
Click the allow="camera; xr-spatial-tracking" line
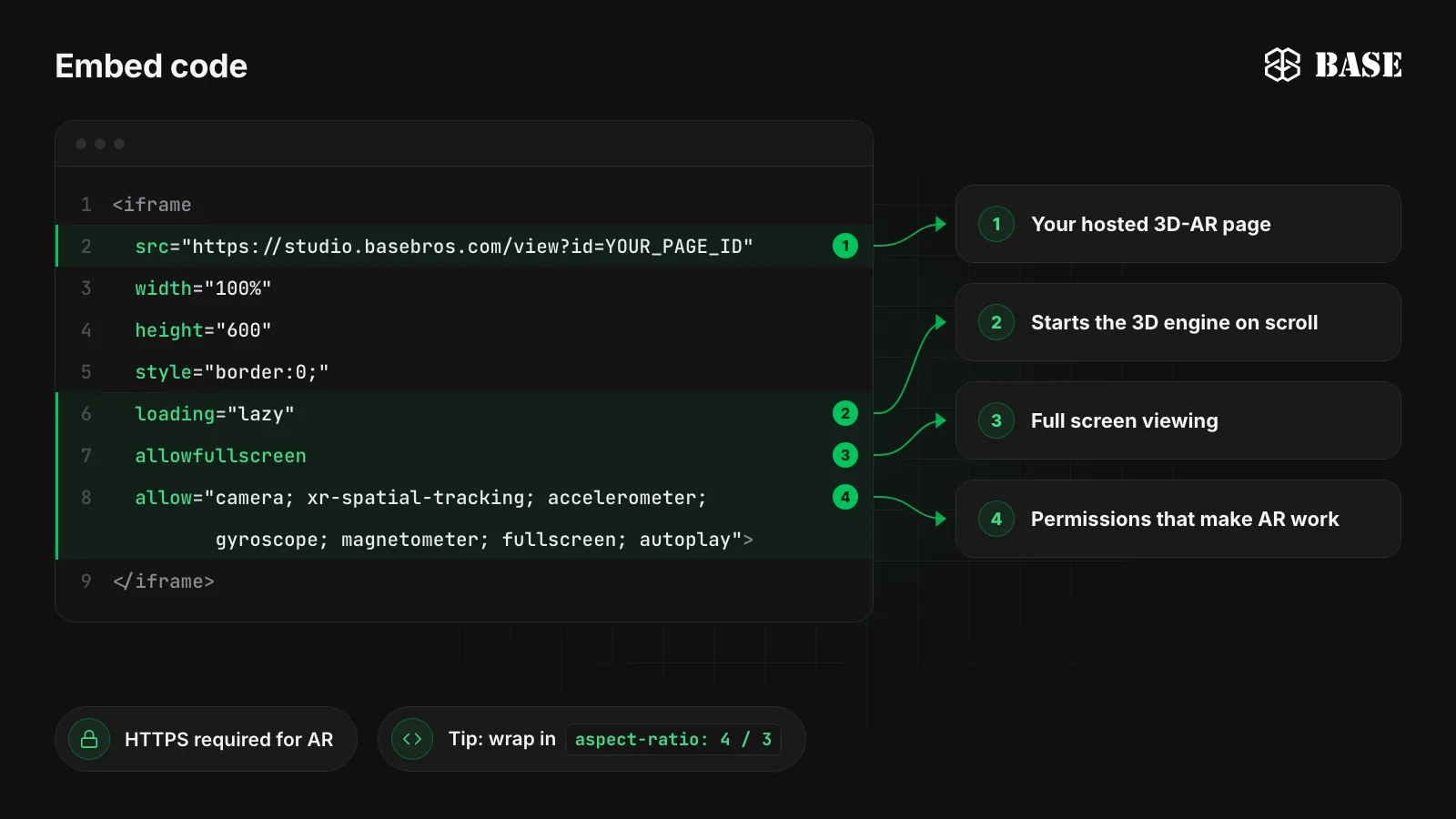464,497
